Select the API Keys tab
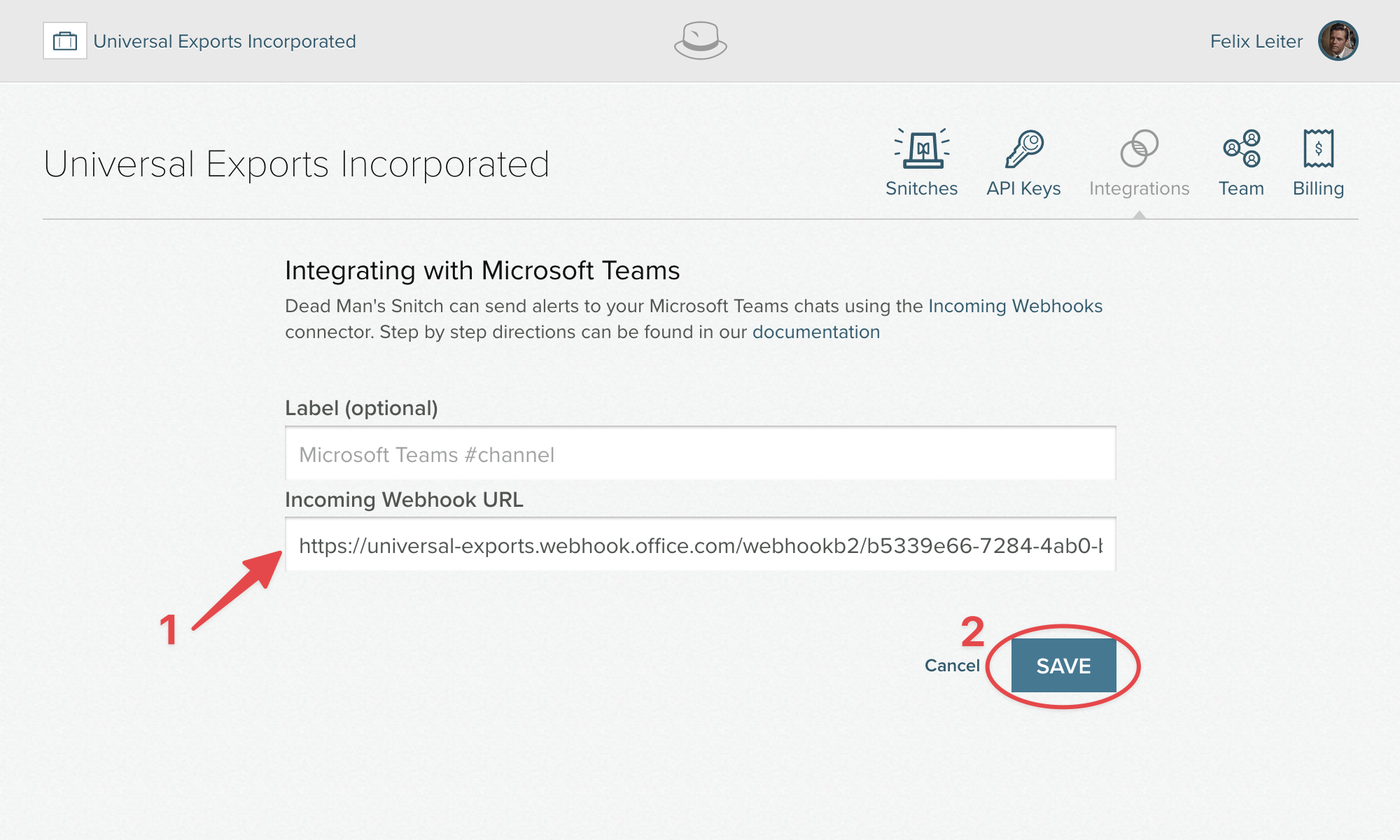Image resolution: width=1400 pixels, height=840 pixels. coord(1022,162)
